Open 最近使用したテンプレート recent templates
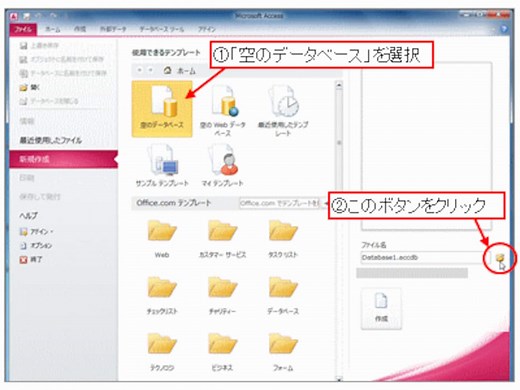Viewport: 520px width, 390px height. coord(283,110)
